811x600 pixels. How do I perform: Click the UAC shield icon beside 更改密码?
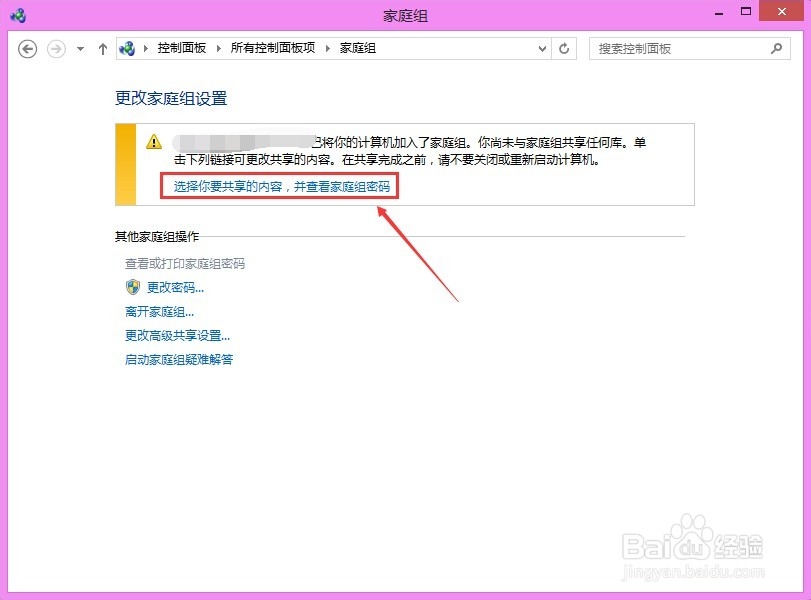click(x=132, y=287)
